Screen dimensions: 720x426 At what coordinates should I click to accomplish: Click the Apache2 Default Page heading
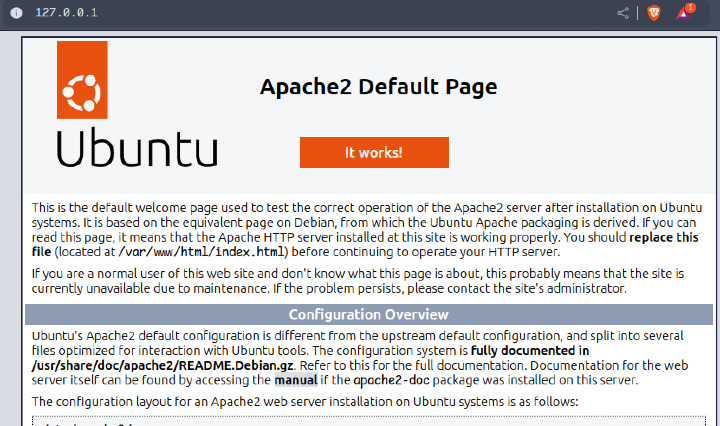point(378,87)
